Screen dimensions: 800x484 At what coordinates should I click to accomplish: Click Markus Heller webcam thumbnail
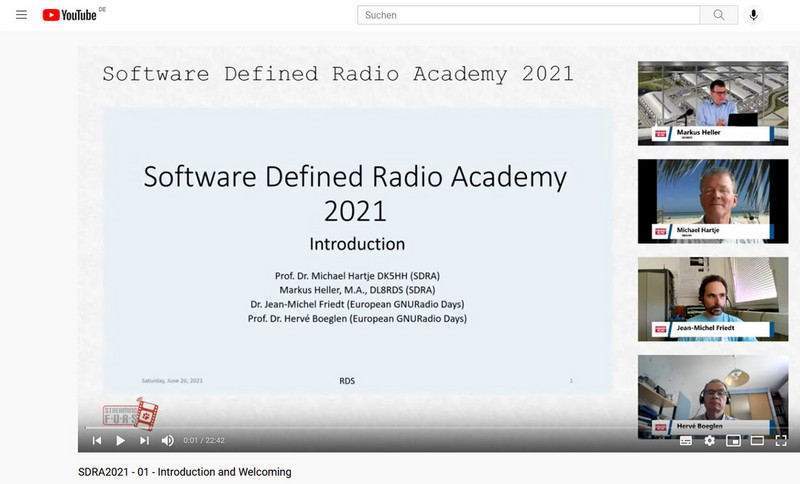tap(713, 104)
